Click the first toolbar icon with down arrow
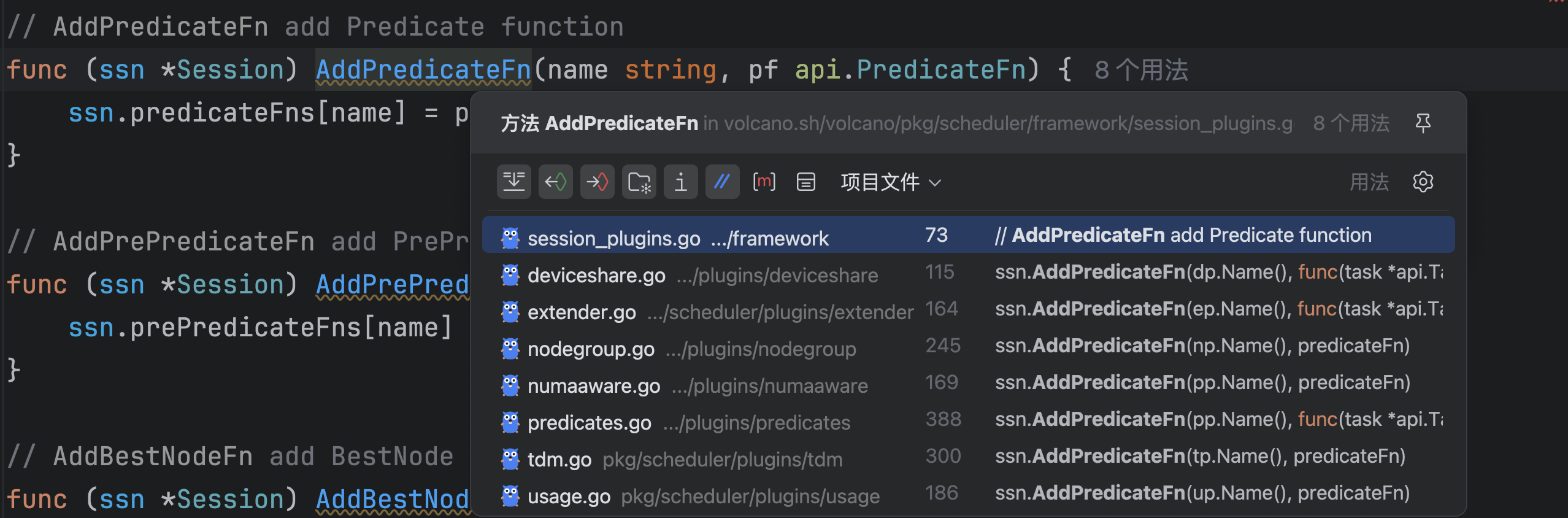The image size is (1568, 518). pyautogui.click(x=513, y=182)
